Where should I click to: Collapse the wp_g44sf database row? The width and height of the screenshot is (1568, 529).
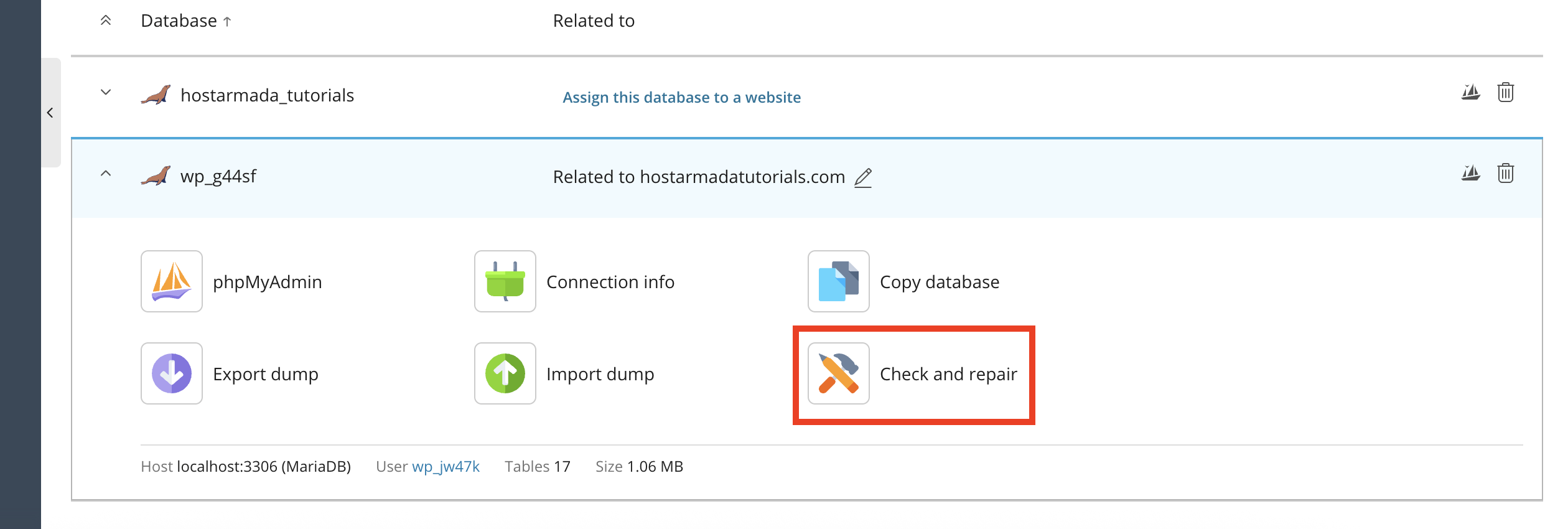coord(106,174)
